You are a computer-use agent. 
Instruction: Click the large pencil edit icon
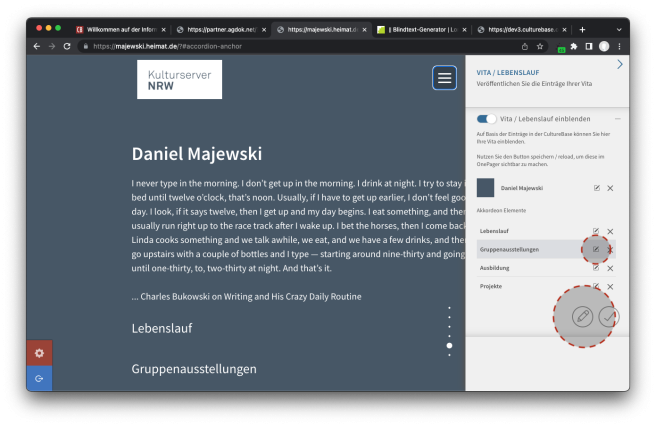(582, 316)
